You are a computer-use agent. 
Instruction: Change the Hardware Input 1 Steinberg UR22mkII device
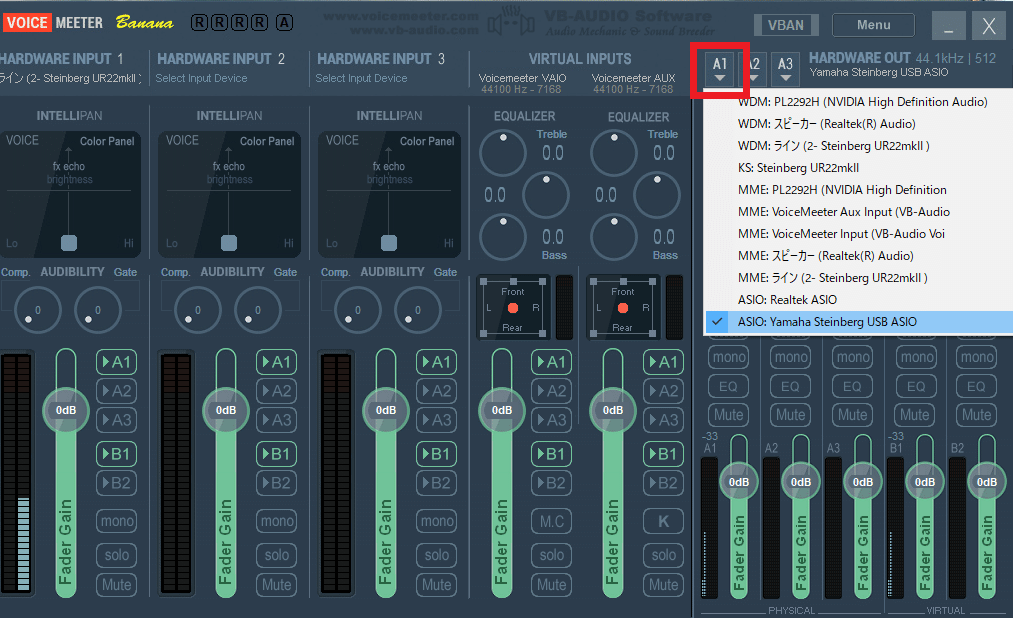[71, 78]
